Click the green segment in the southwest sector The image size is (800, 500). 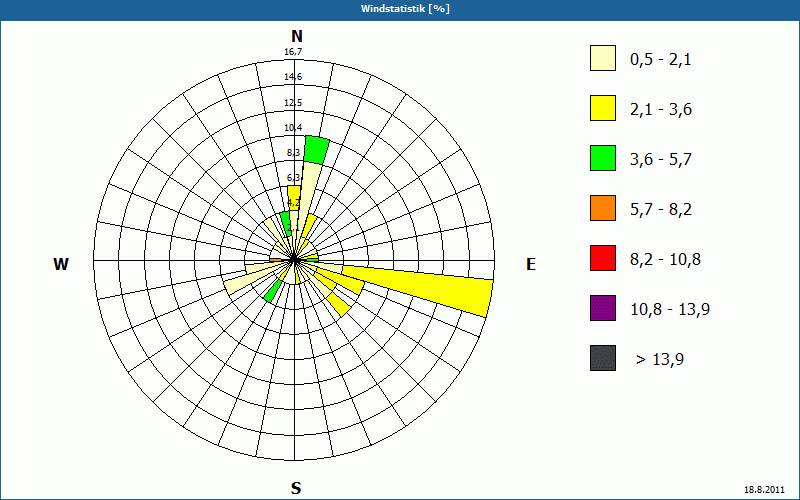coord(272,291)
